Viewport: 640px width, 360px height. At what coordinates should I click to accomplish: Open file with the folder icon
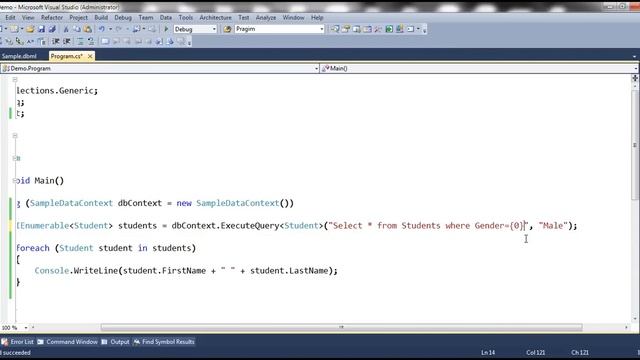(x=30, y=29)
